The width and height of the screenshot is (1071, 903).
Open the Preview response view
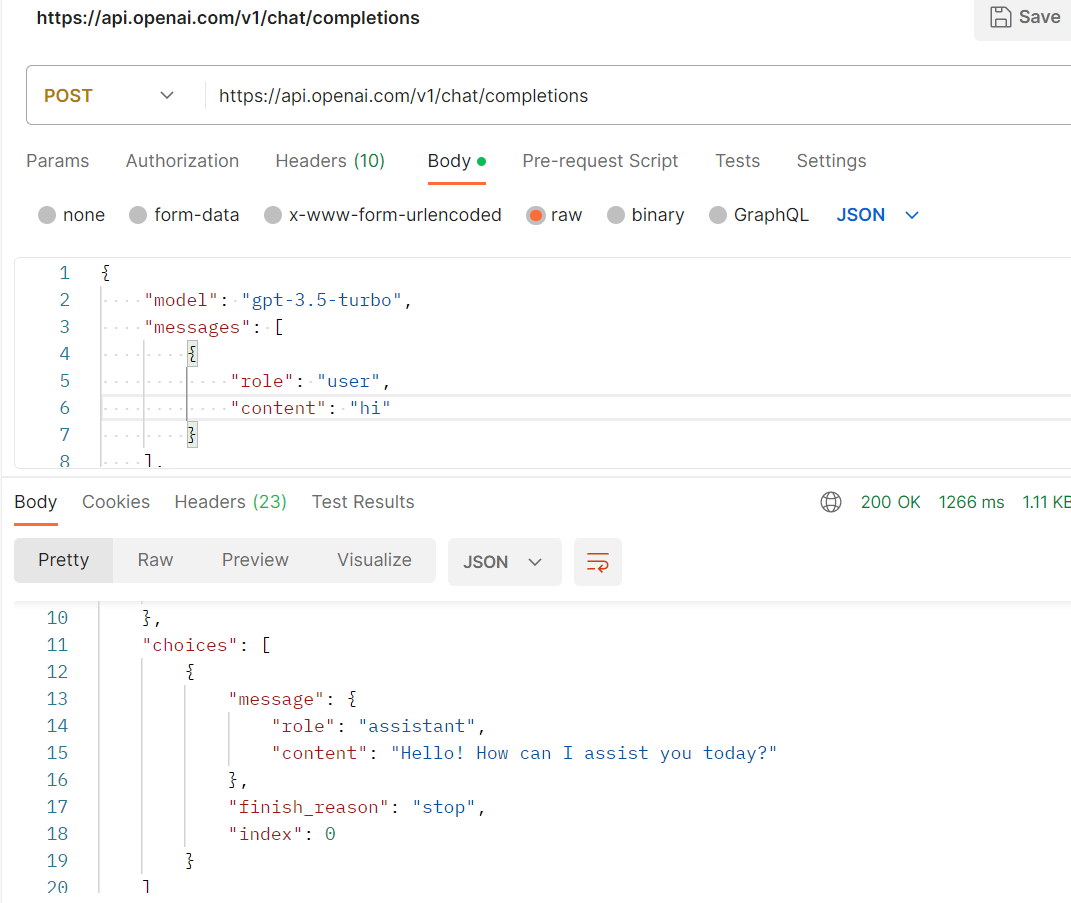tap(255, 560)
